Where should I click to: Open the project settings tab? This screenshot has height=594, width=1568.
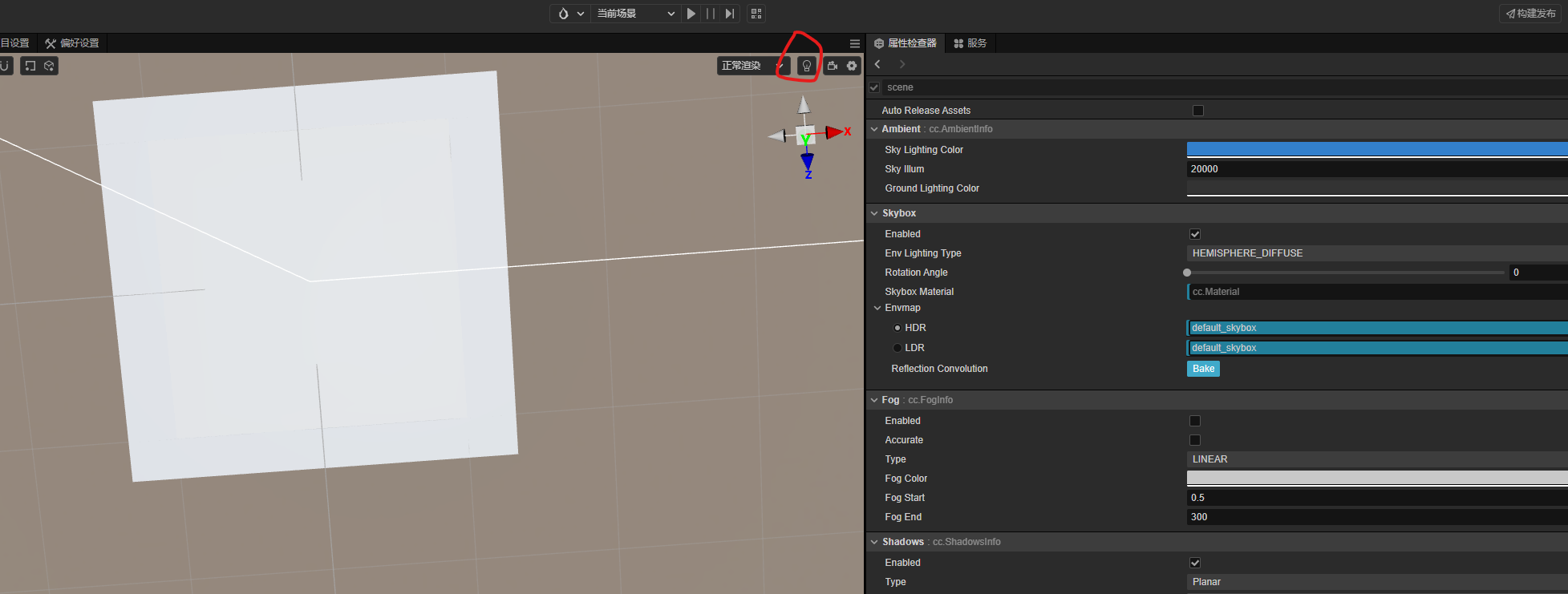tap(15, 43)
